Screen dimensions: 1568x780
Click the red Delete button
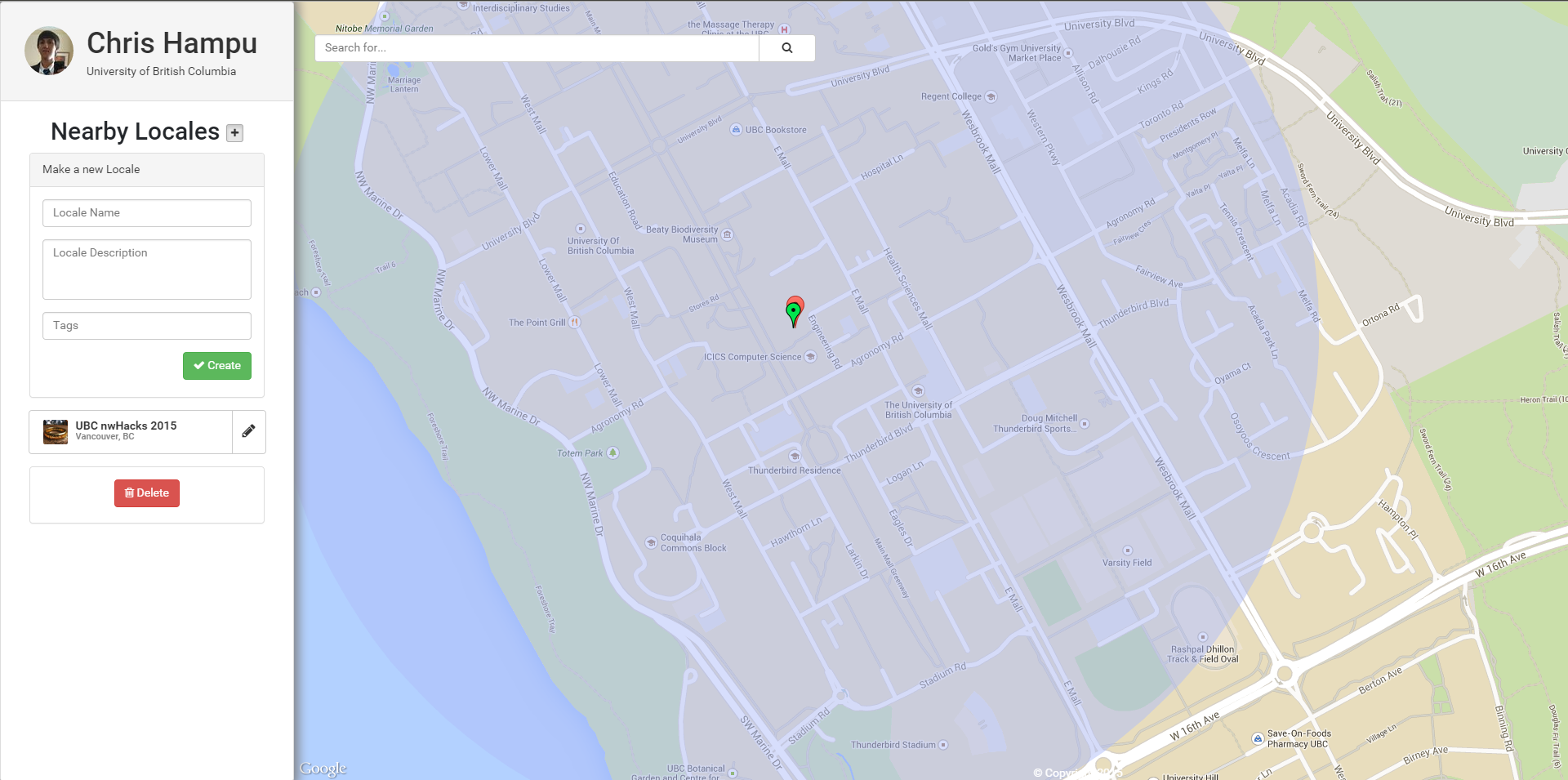pyautogui.click(x=147, y=493)
